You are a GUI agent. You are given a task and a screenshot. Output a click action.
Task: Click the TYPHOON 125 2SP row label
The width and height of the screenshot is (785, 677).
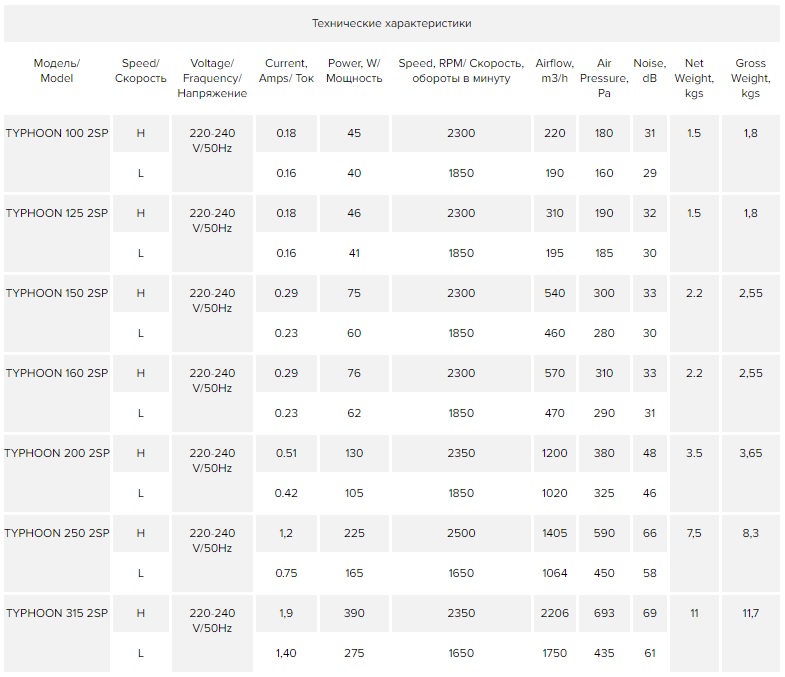[x=57, y=213]
